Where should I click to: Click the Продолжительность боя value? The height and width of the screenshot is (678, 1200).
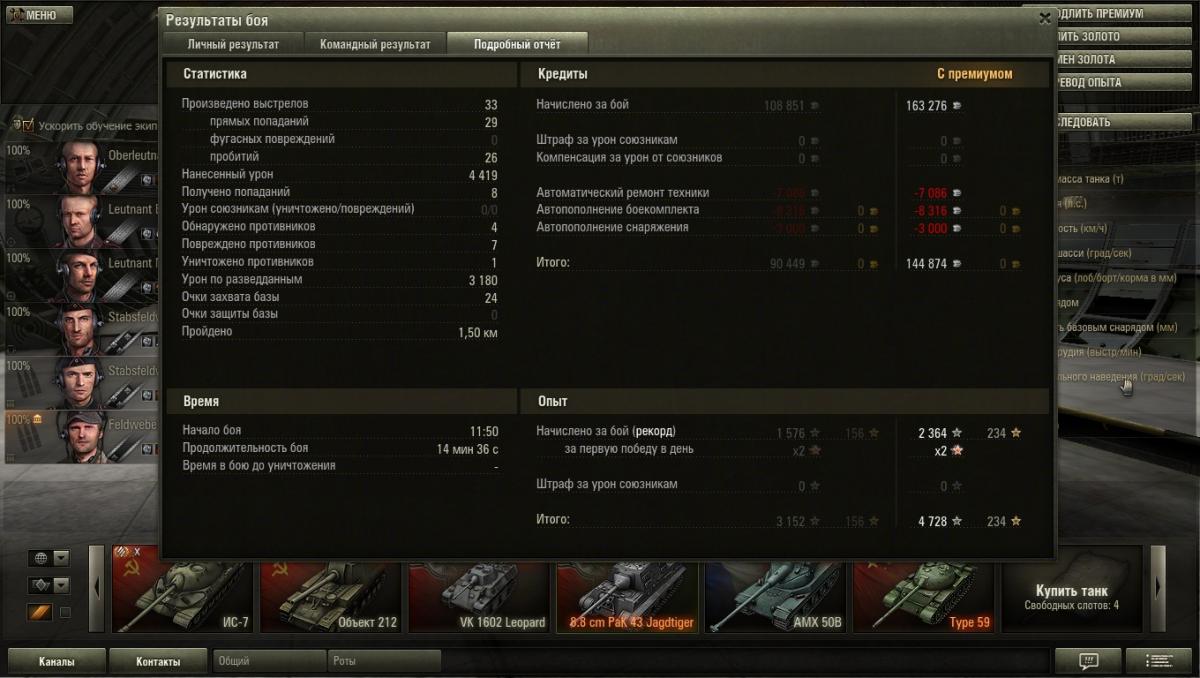[467, 449]
